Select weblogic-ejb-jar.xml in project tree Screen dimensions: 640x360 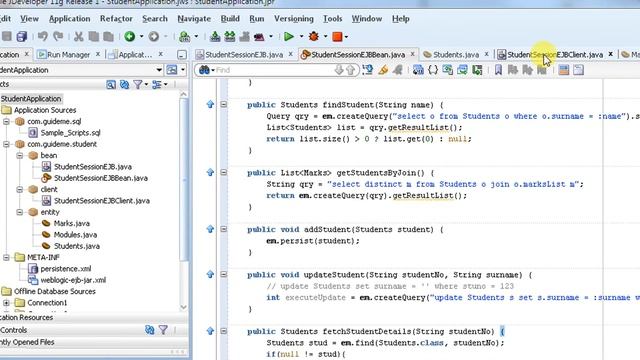73,280
